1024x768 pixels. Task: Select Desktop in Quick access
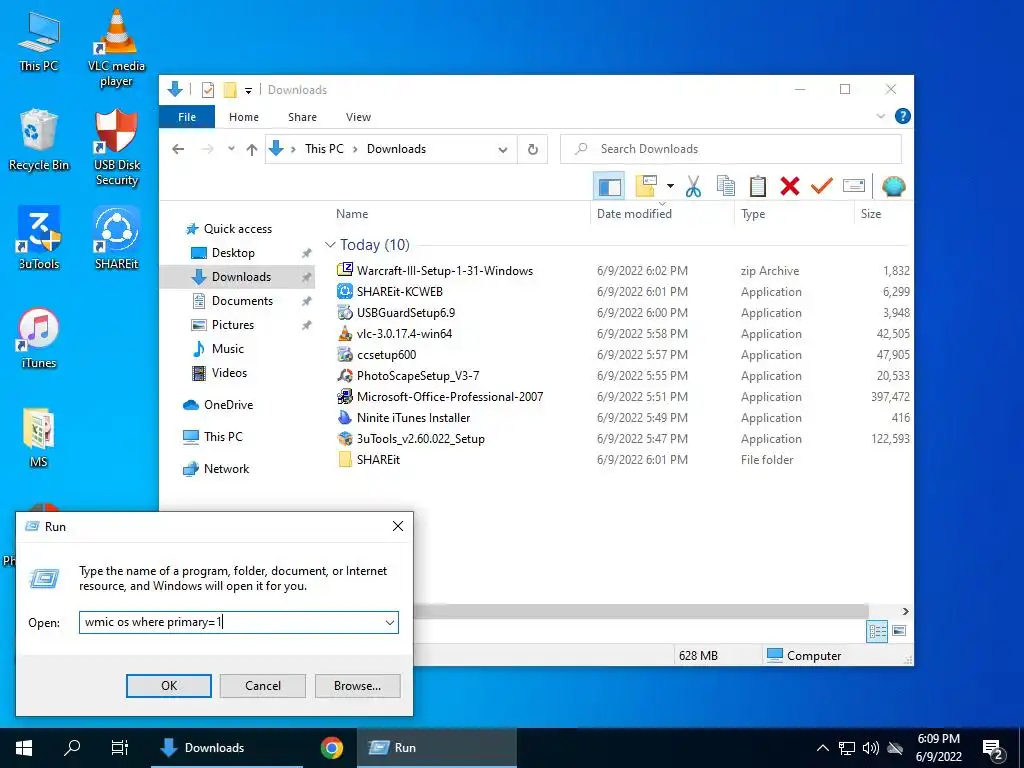(232, 253)
